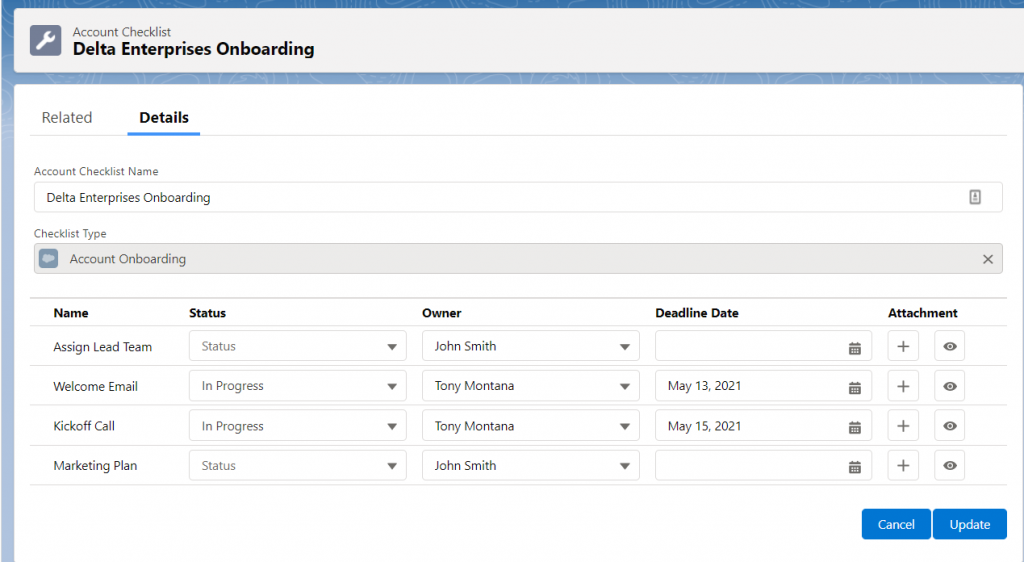1024x562 pixels.
Task: Expand Status dropdown for Kickoff Call
Action: (x=298, y=426)
